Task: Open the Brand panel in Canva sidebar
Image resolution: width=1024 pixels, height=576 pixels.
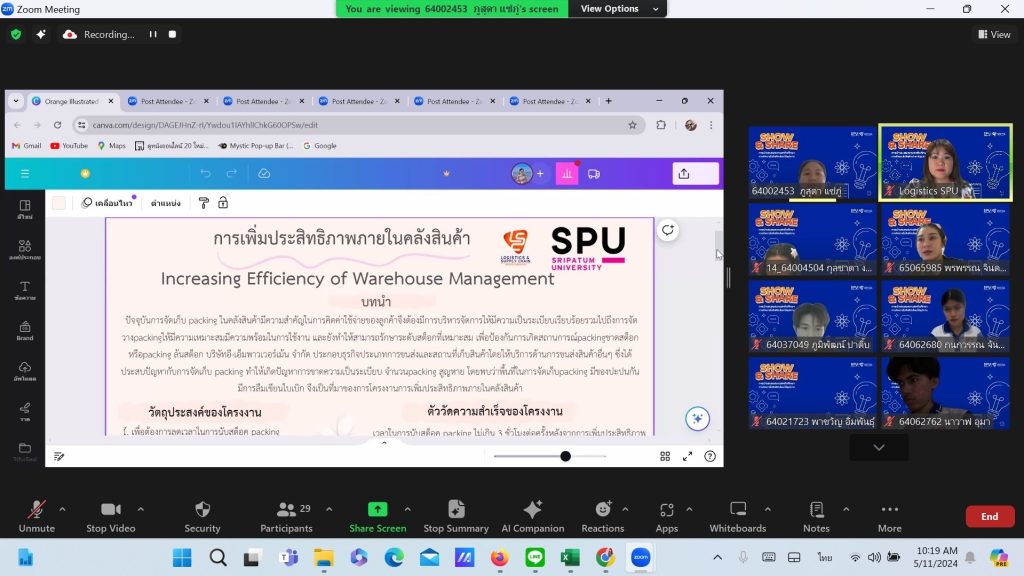Action: click(x=25, y=331)
